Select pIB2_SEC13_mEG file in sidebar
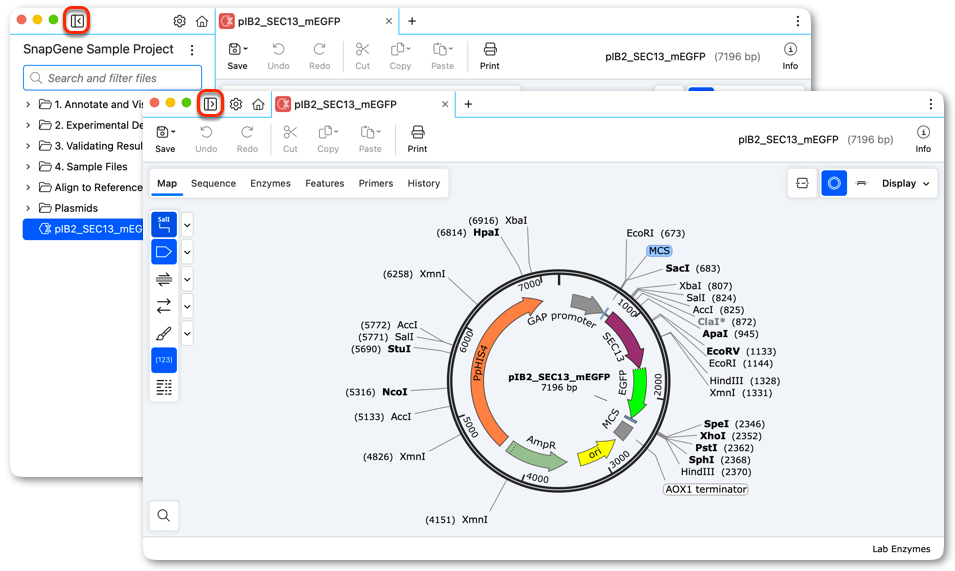 click(x=83, y=229)
